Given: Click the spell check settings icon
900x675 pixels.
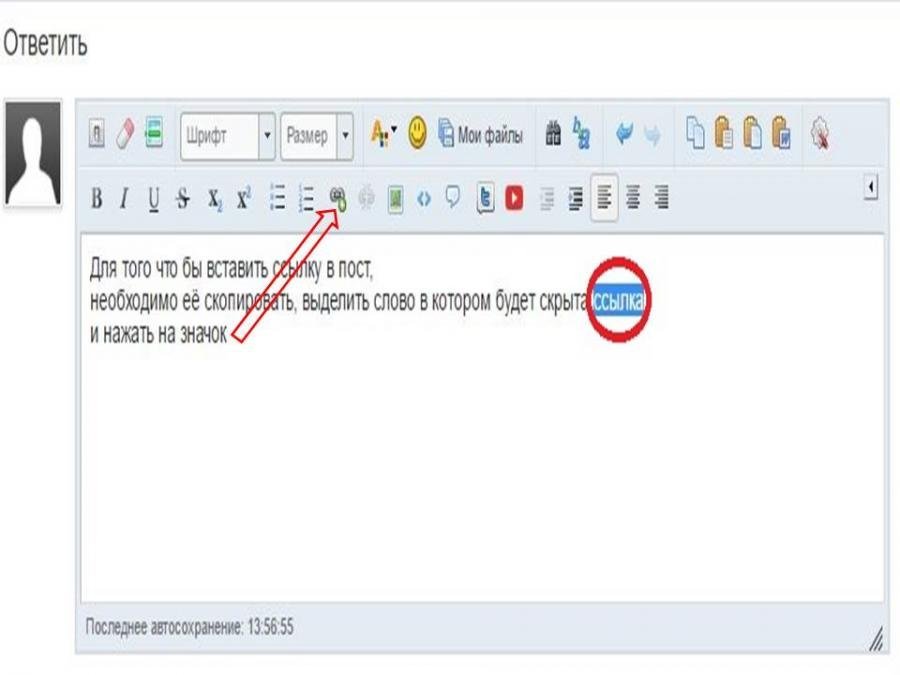Looking at the screenshot, I should click(x=820, y=134).
